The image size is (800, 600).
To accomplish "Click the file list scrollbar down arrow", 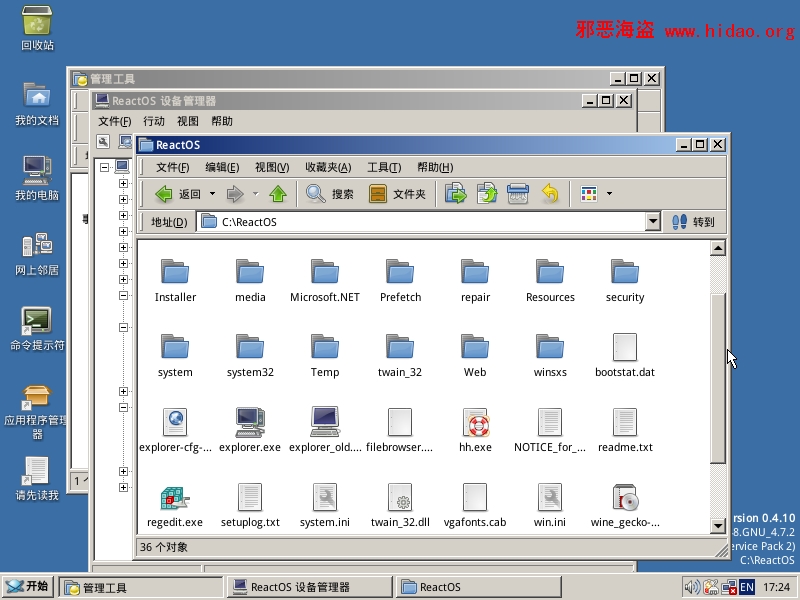I will [x=717, y=525].
